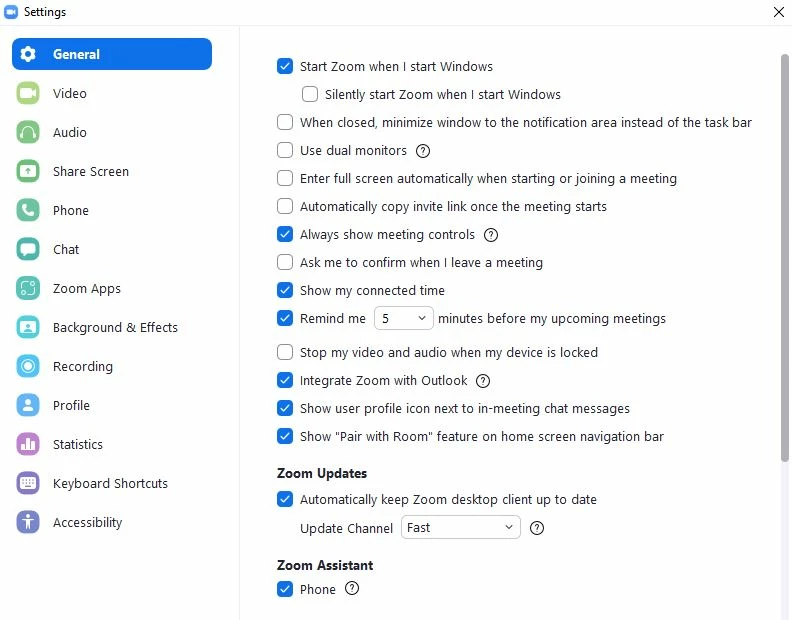Click the Profile person sidebar icon

(x=28, y=405)
